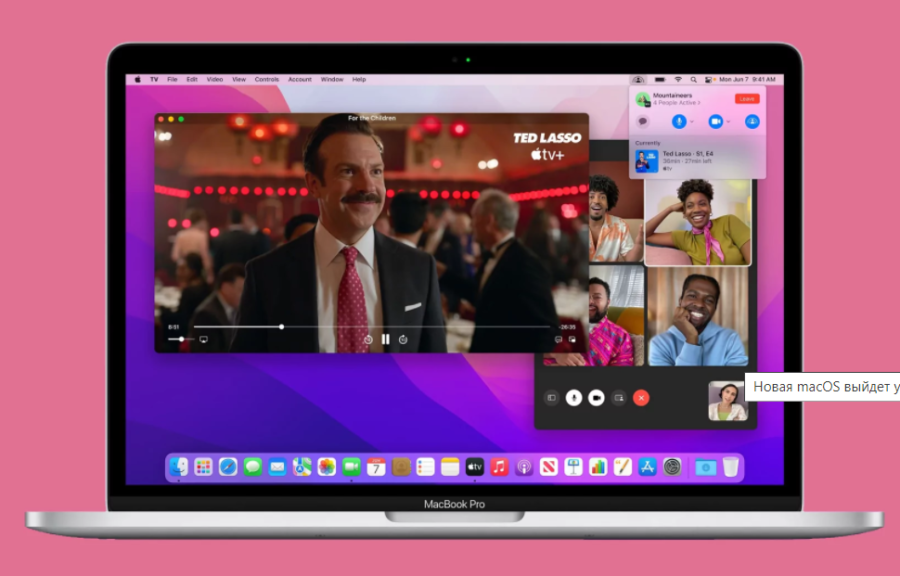
Task: End the FaceTime call with red button
Action: pyautogui.click(x=642, y=397)
